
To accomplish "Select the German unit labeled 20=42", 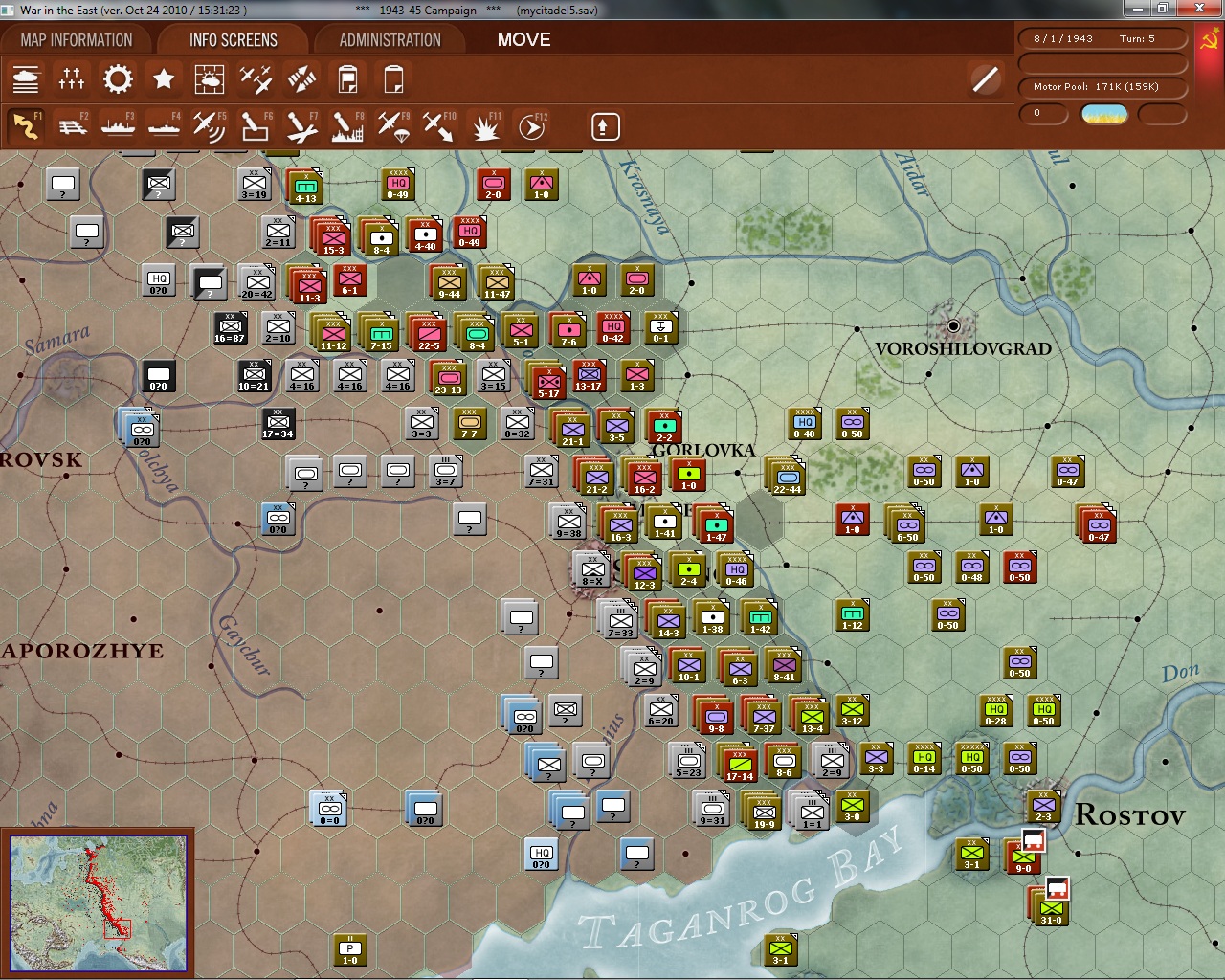I will [256, 282].
